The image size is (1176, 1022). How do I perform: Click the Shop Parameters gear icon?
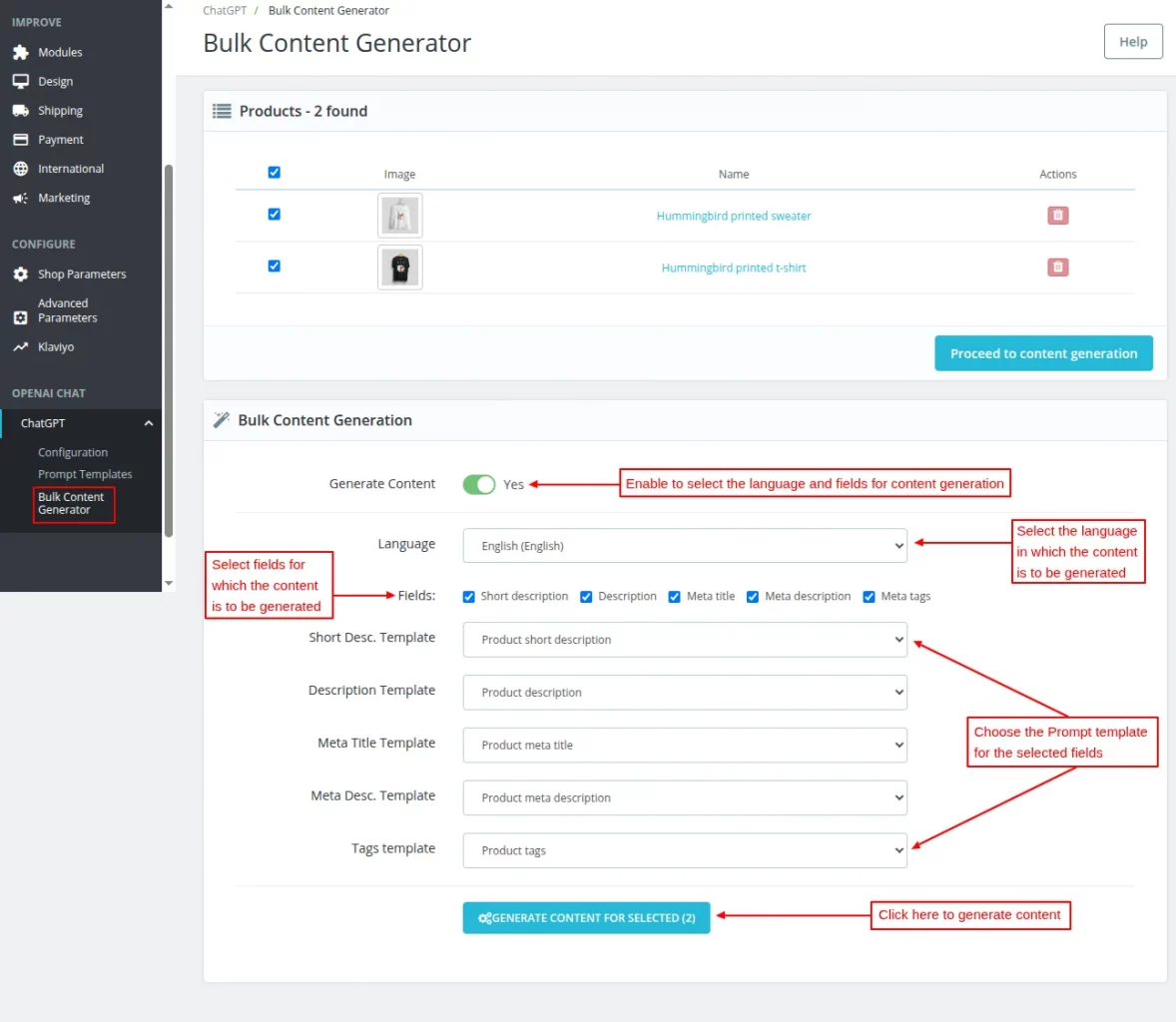point(22,273)
